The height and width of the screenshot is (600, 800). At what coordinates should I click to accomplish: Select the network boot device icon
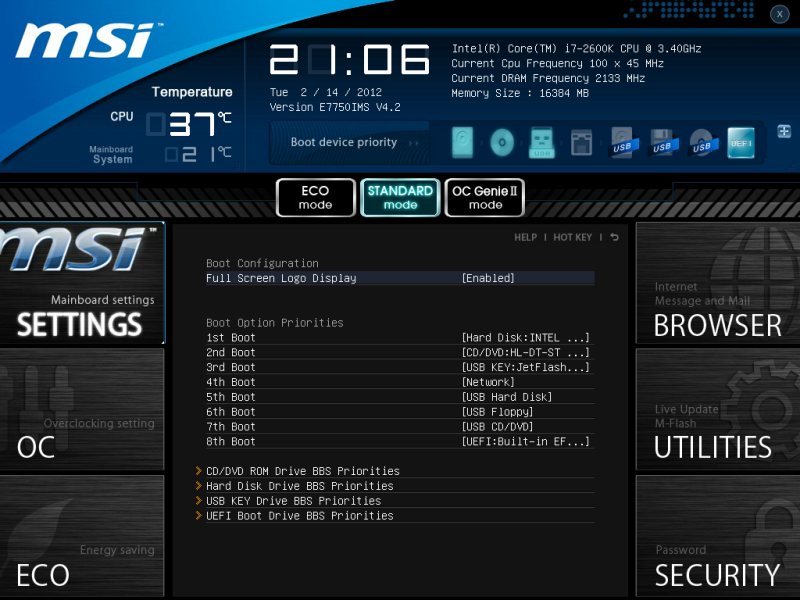(581, 142)
